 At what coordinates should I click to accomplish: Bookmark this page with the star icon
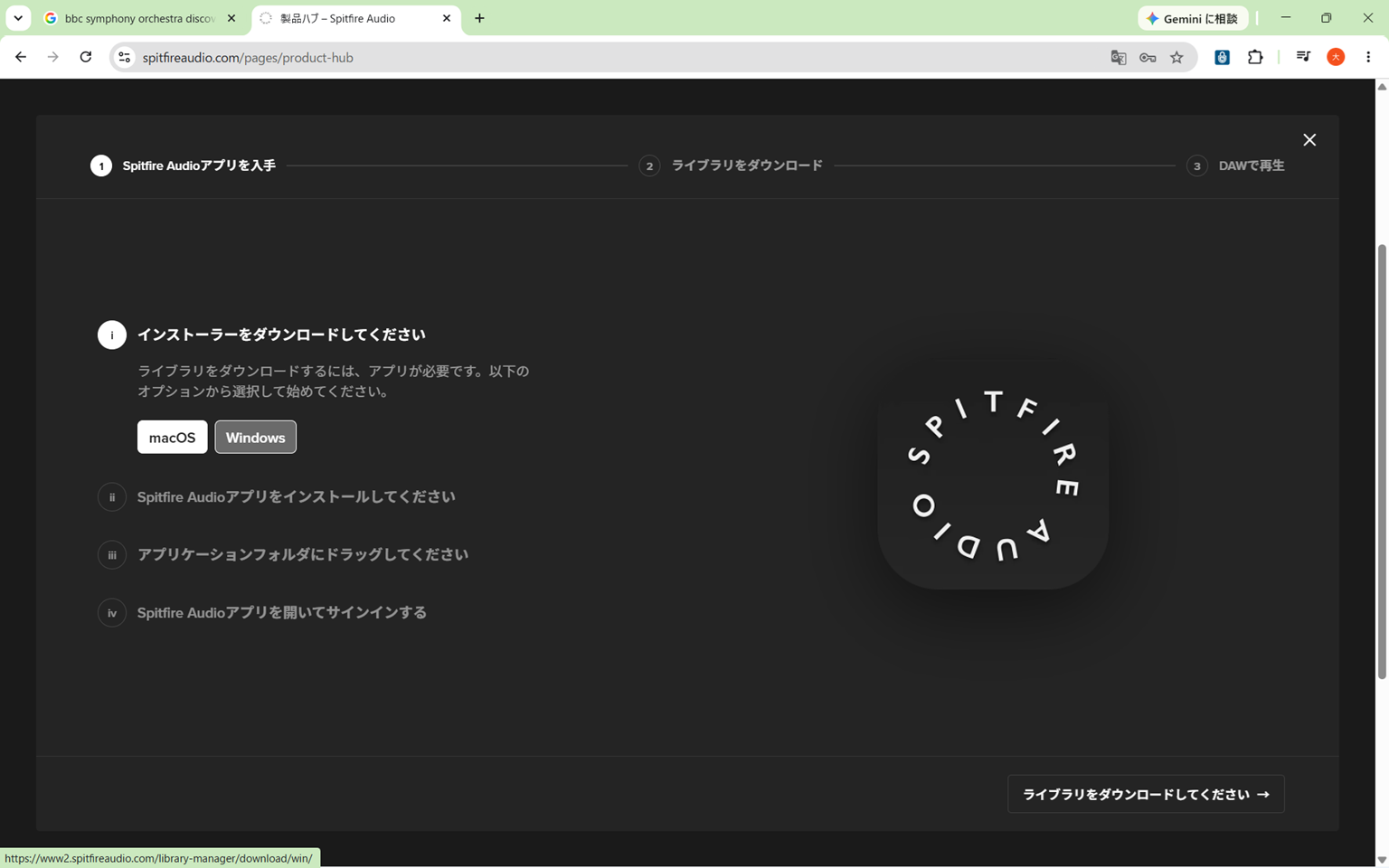coord(1176,57)
